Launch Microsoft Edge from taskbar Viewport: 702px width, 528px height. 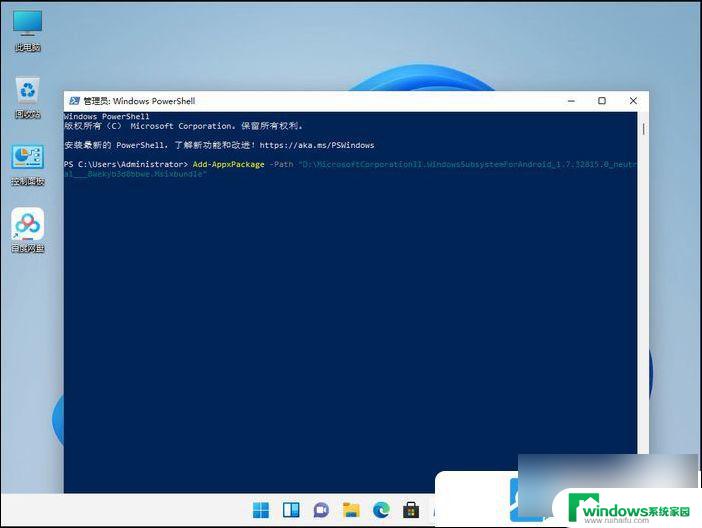[x=381, y=510]
